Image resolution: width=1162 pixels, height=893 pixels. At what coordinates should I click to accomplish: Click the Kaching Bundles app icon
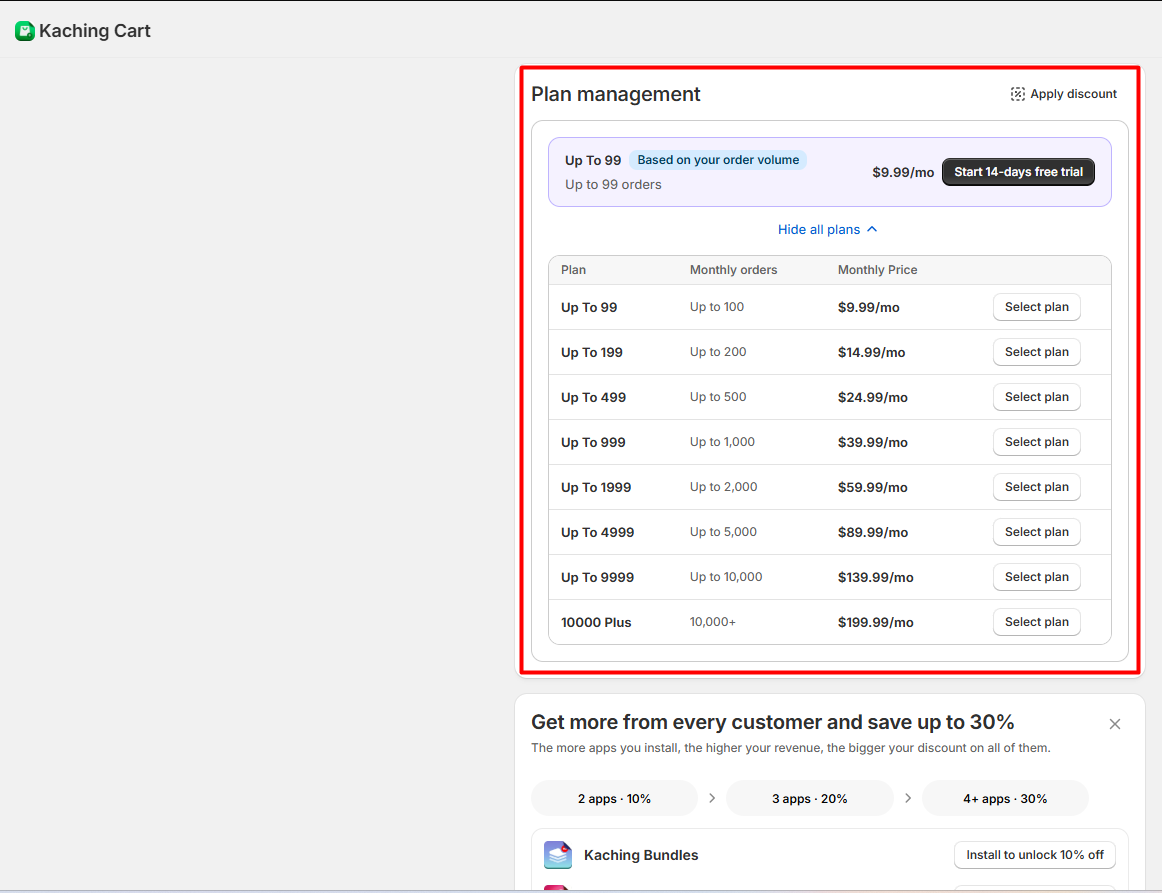coord(558,854)
